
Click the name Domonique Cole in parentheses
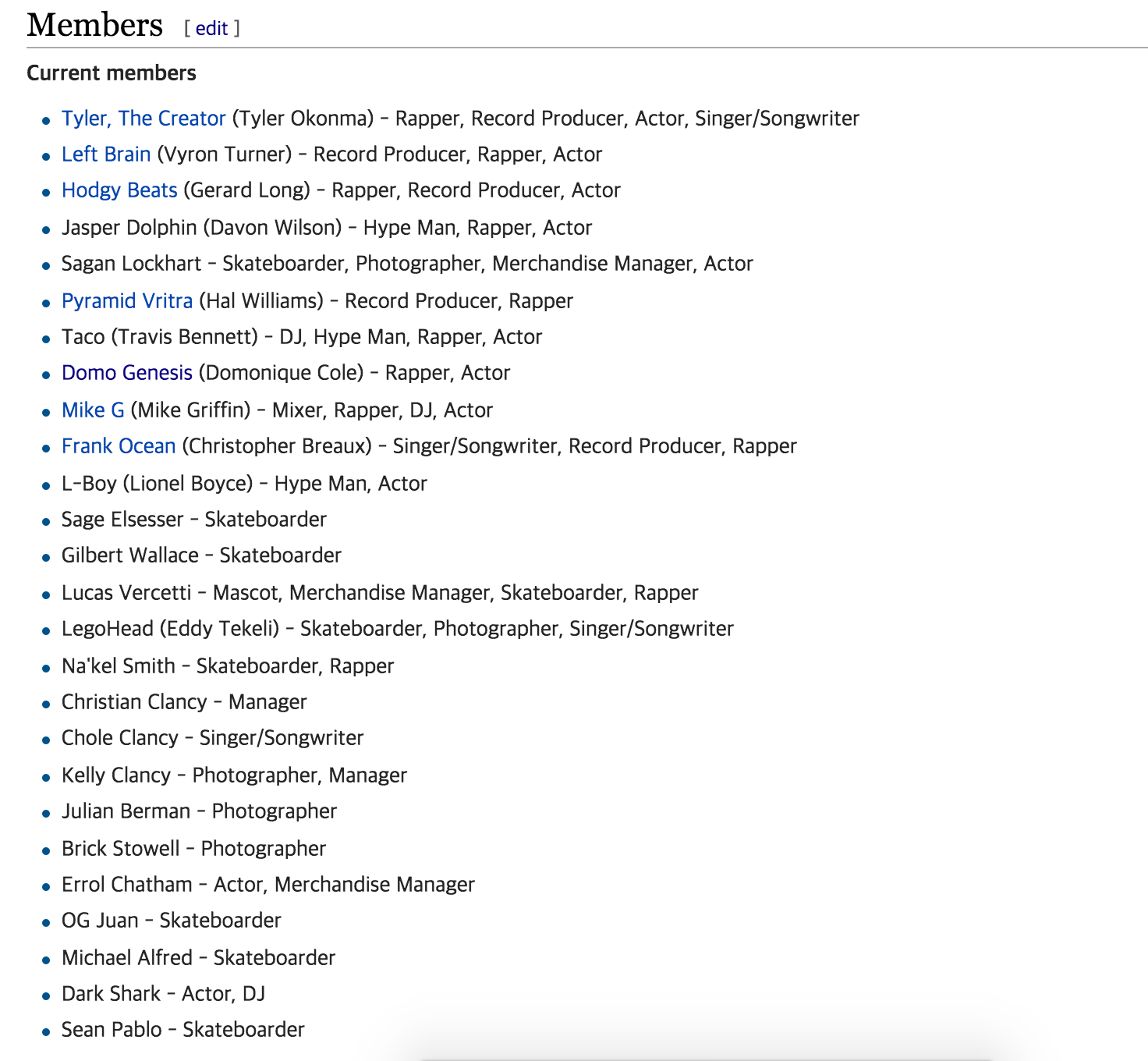click(x=282, y=373)
